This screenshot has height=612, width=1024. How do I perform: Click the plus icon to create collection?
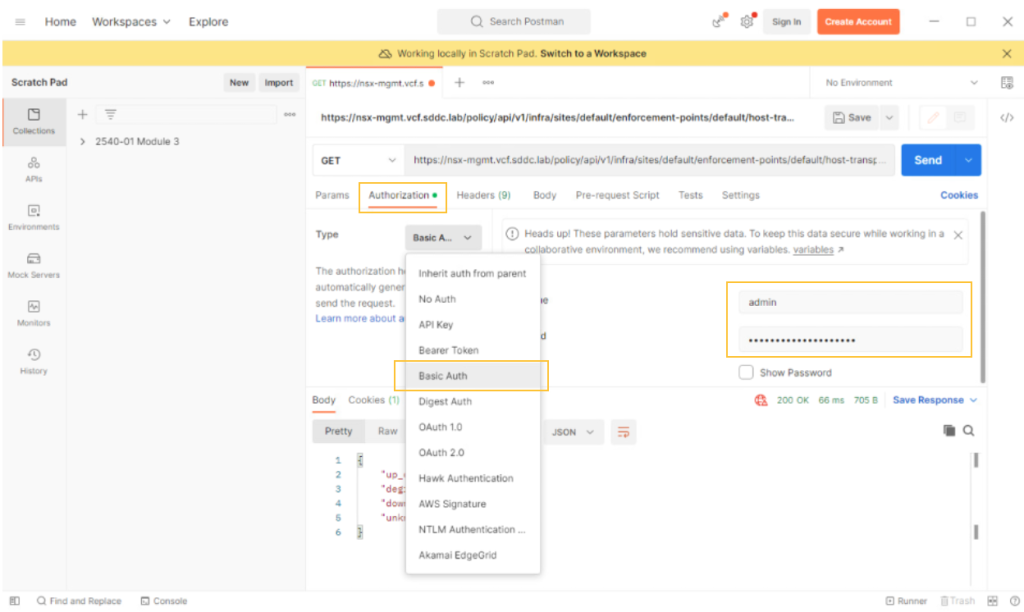(x=82, y=114)
